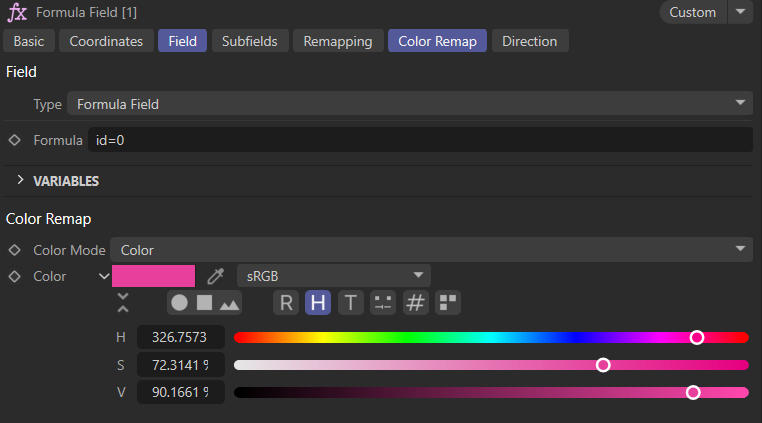Click the Hue slider handle
The height and width of the screenshot is (423, 762).
point(697,337)
